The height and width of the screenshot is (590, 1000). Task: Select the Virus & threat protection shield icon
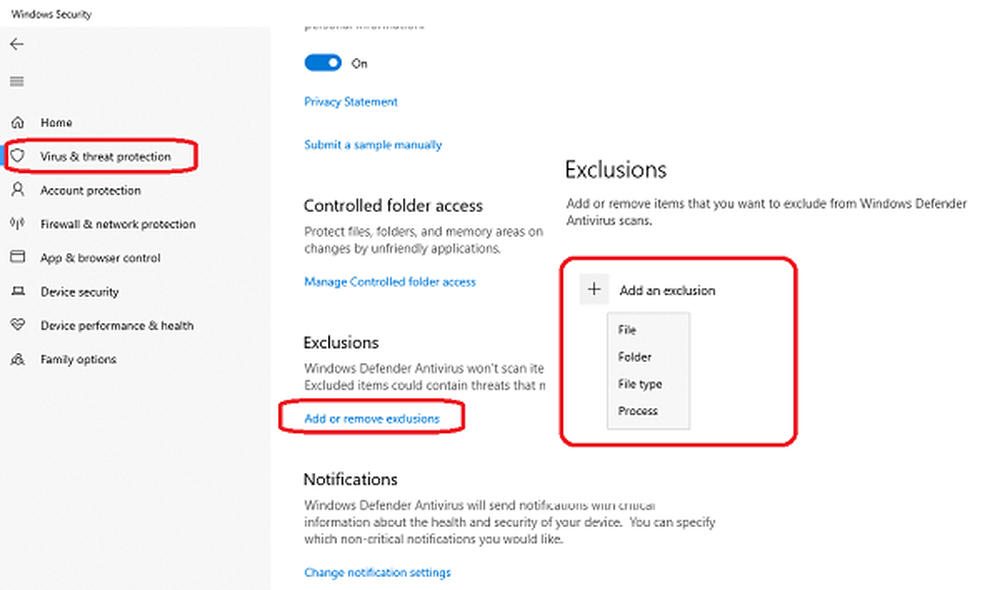click(x=17, y=157)
